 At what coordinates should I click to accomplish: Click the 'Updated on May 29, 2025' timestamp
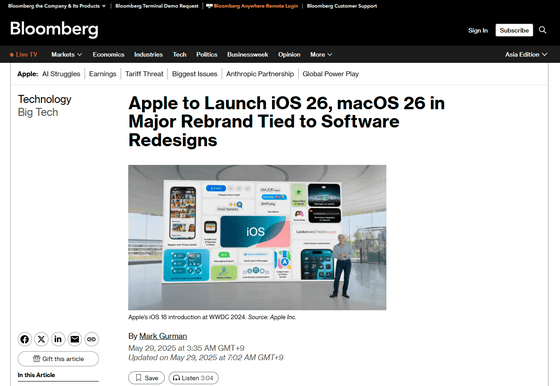[x=206, y=357]
